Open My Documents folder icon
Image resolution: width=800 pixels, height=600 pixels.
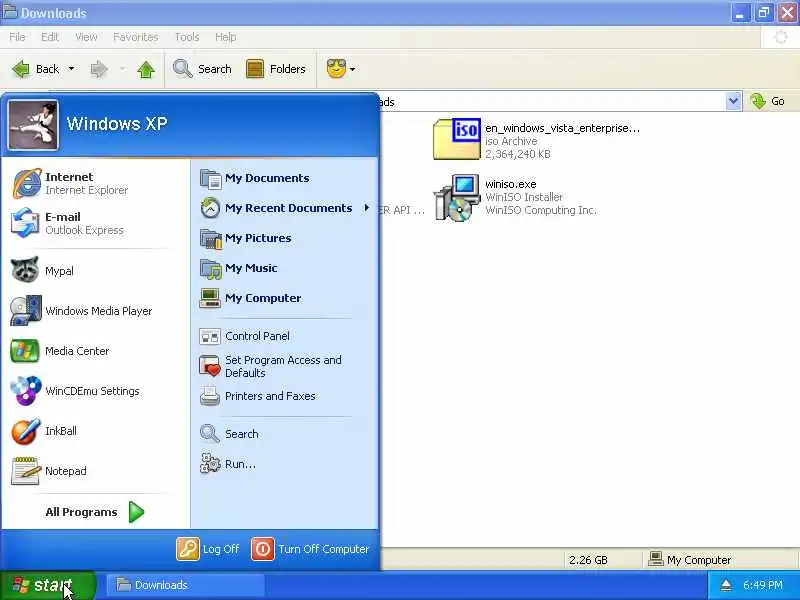click(210, 178)
